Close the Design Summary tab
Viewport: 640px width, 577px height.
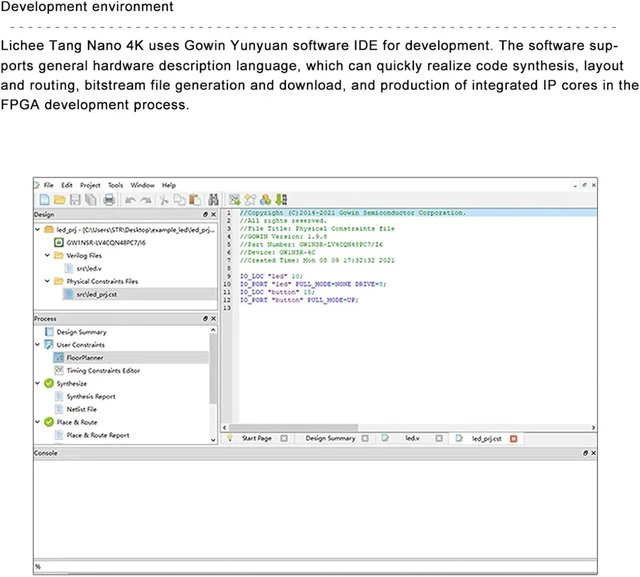(x=365, y=438)
